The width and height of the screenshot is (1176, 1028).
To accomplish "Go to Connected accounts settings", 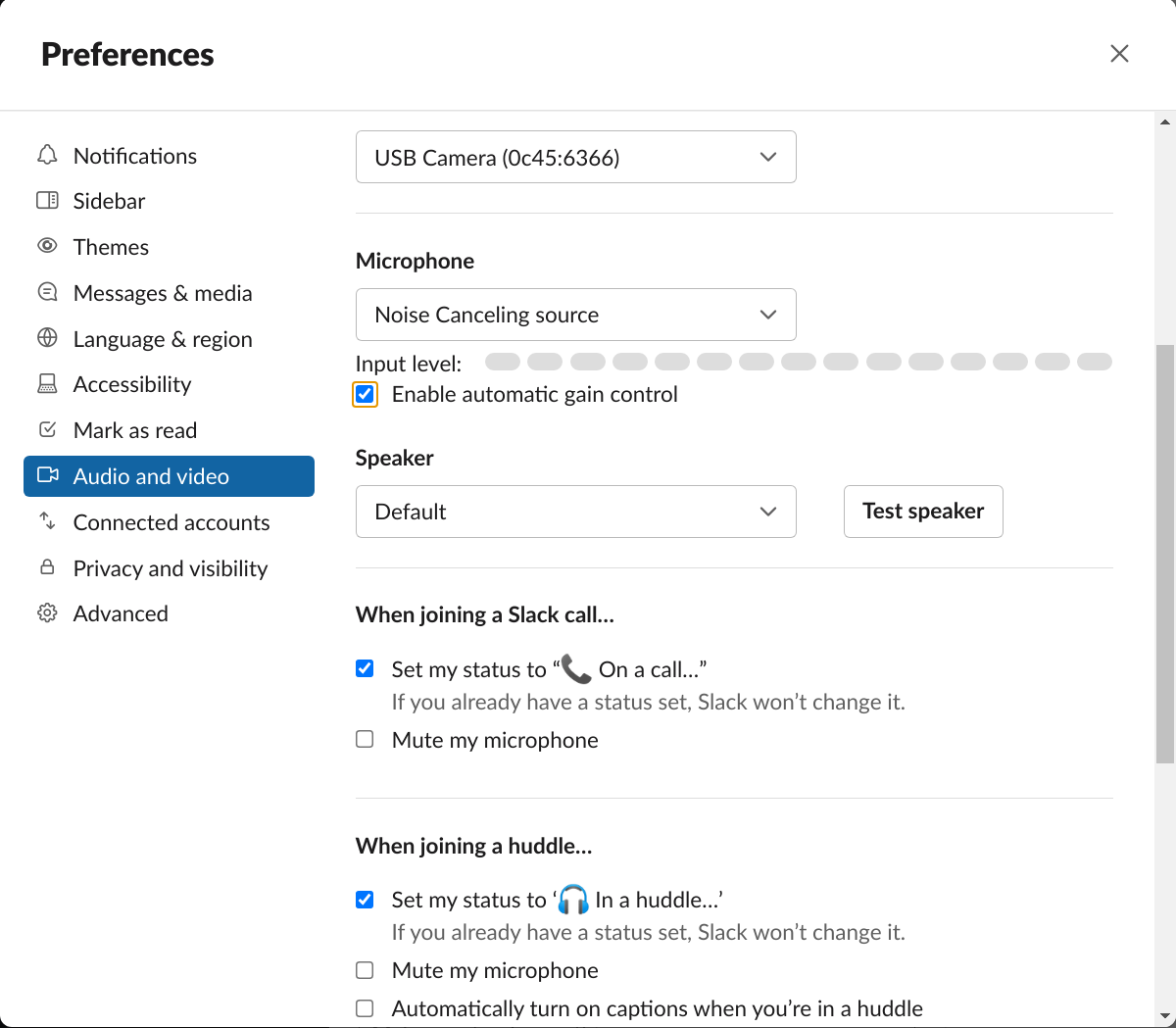I will 171,522.
